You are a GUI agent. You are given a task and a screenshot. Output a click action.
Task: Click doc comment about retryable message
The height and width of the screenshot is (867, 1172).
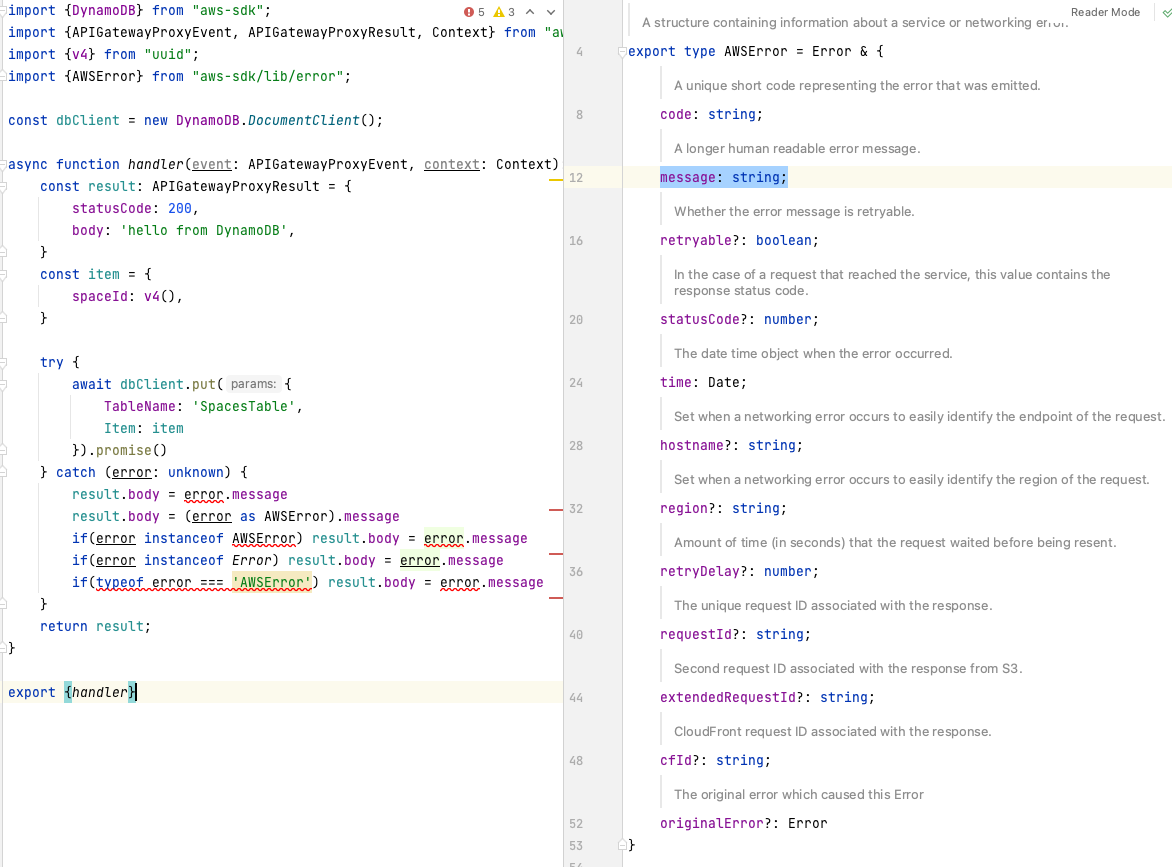click(x=794, y=212)
